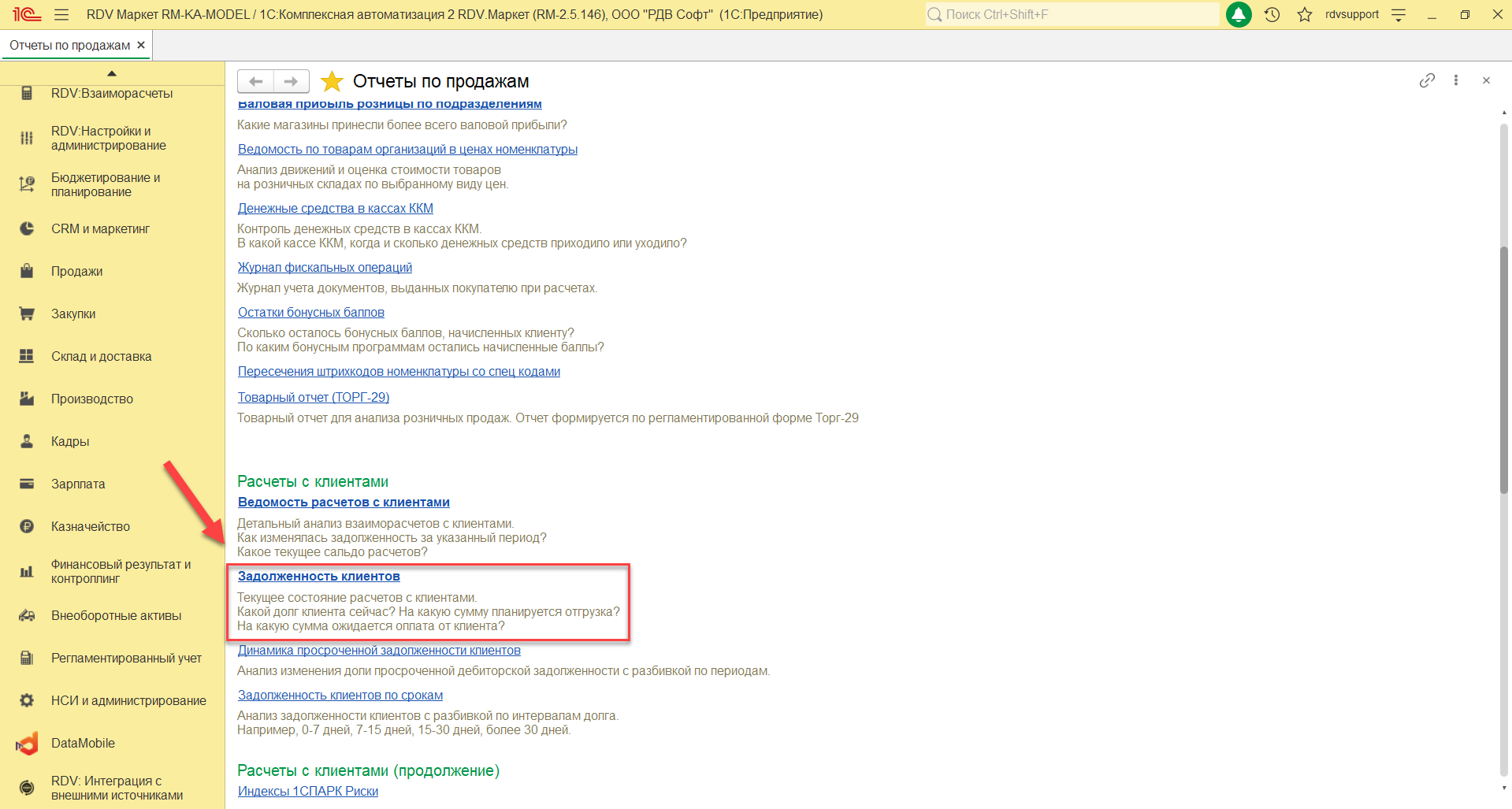Click the DataMobile logo icon
Screen dimensions: 1512x809
27,743
